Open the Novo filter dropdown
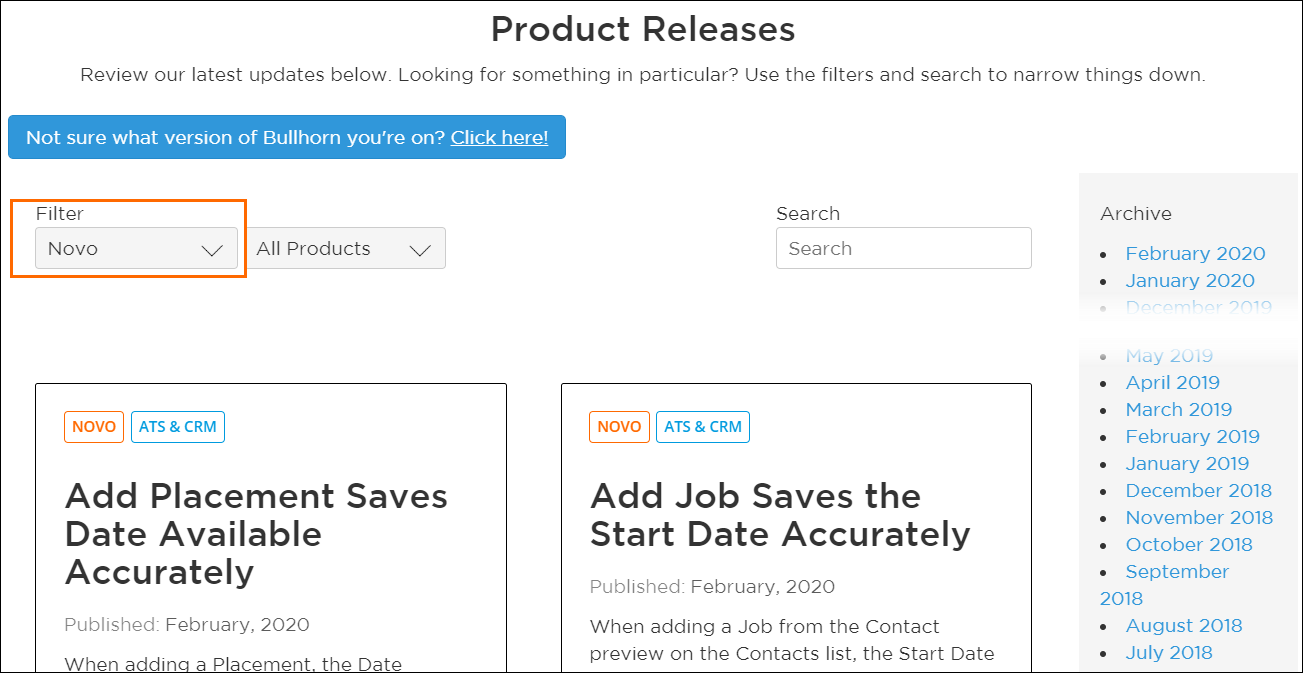Screen dimensions: 1303x673 point(136,249)
